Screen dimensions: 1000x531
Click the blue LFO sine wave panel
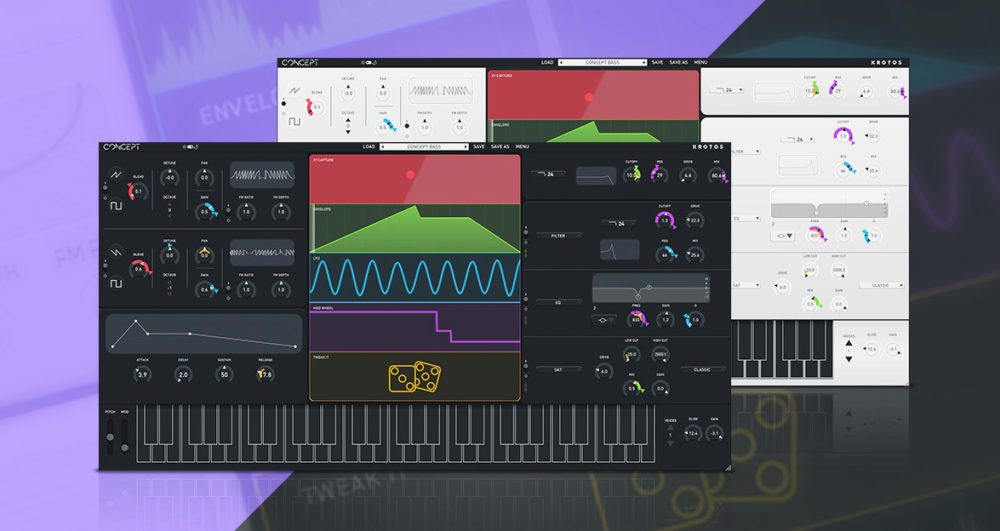click(x=414, y=277)
